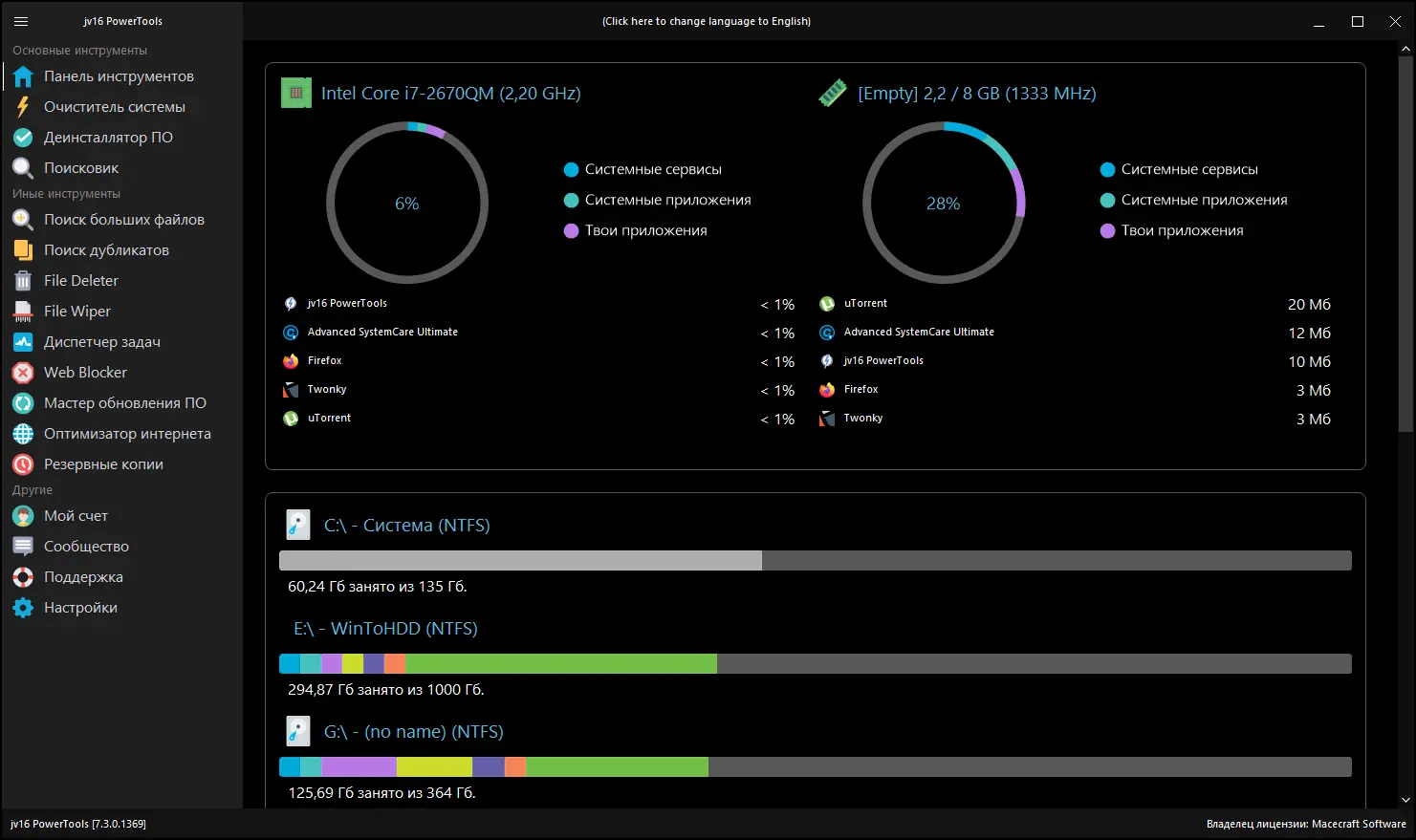Click the "10 Мб" memory value
The height and width of the screenshot is (840, 1416).
[1309, 362]
